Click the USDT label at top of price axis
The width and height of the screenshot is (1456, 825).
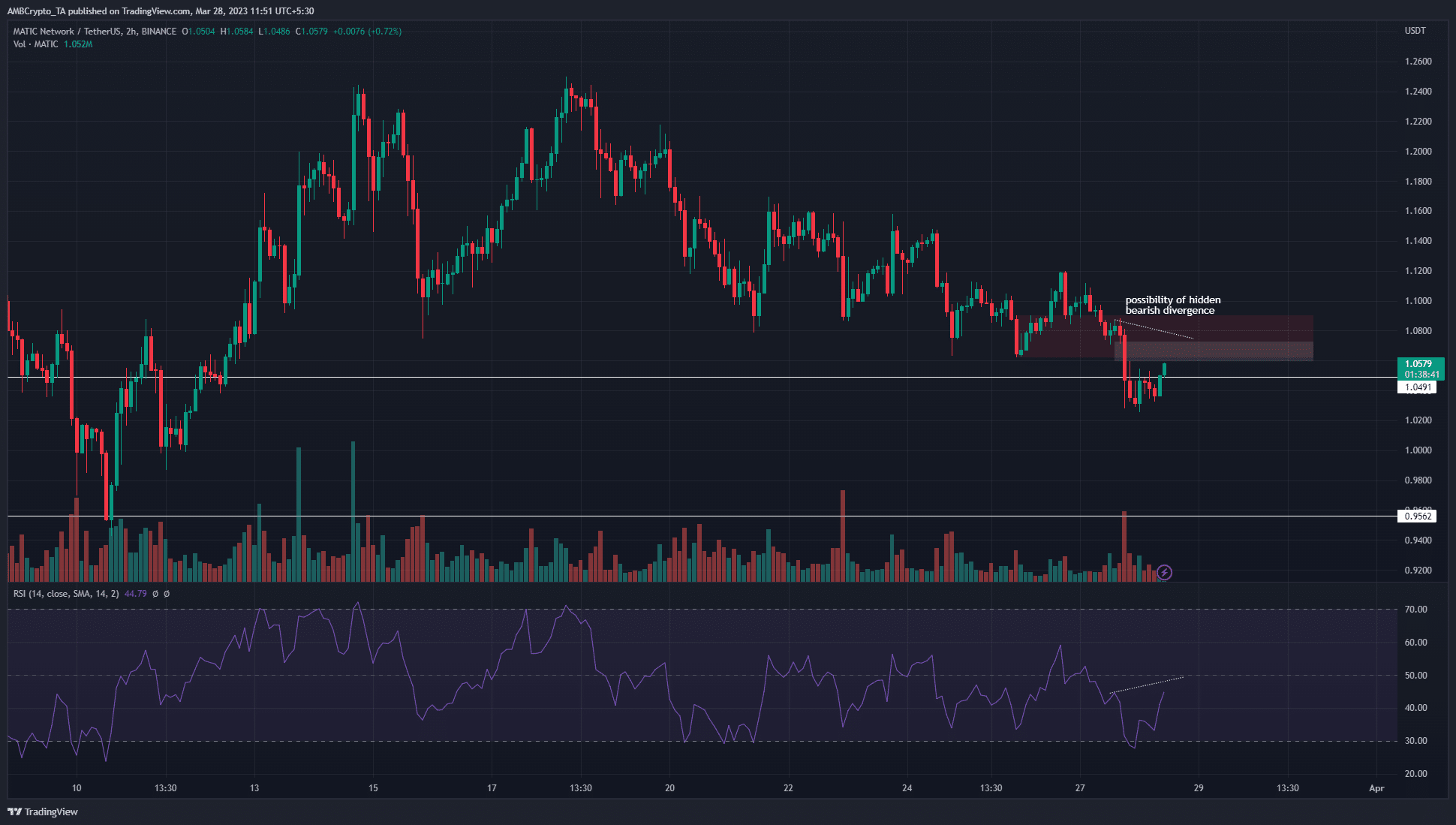[x=1417, y=31]
